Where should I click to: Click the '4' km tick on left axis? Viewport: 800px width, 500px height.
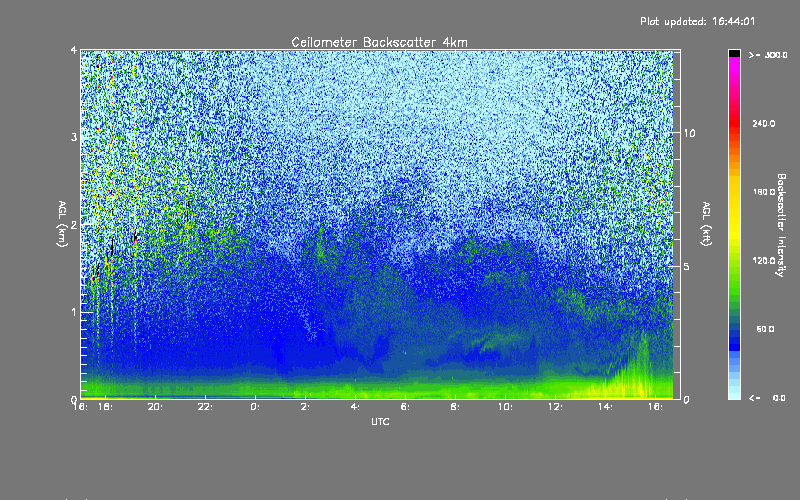[x=74, y=50]
